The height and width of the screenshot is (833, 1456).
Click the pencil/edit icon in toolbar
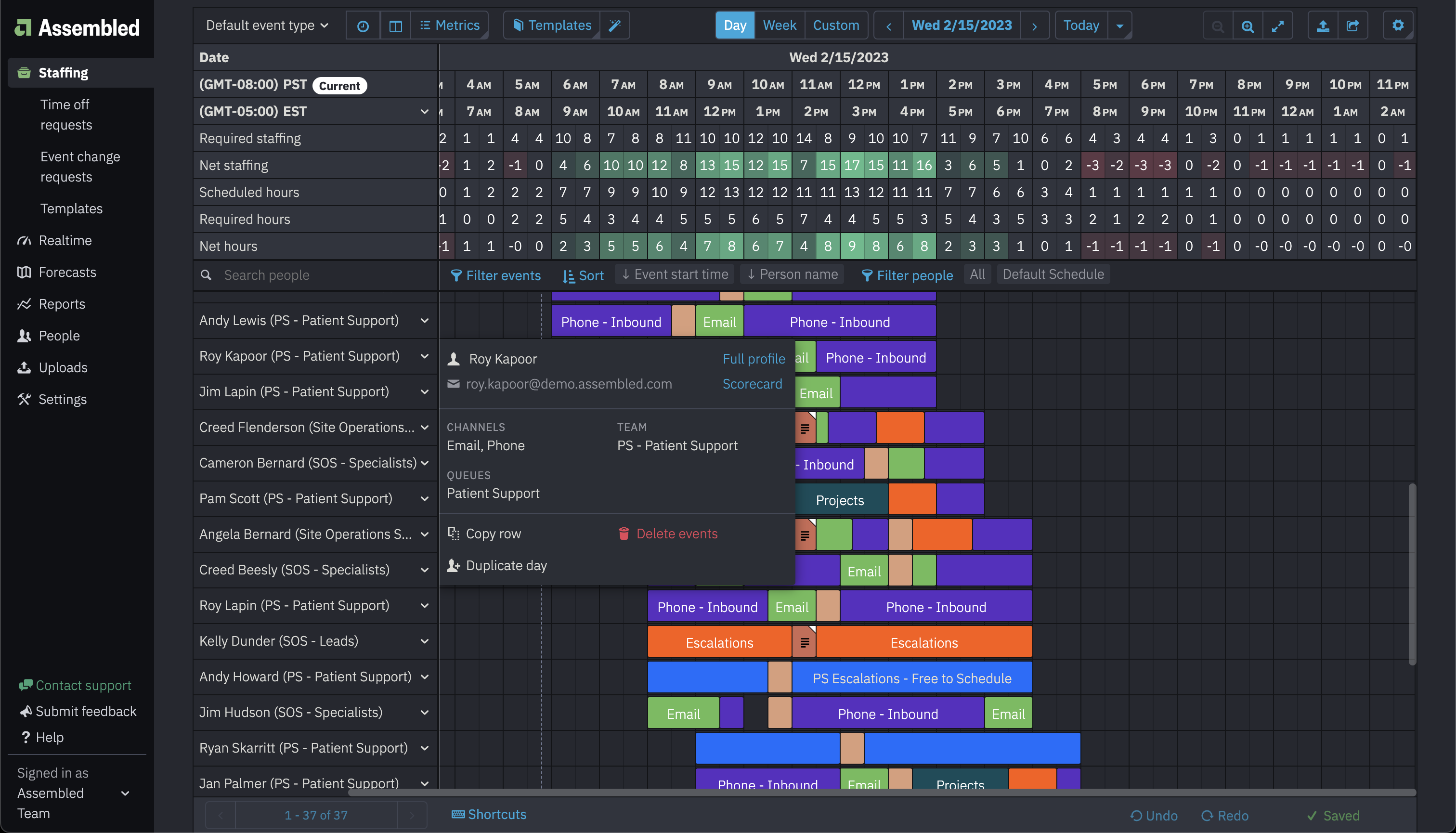[x=615, y=25]
